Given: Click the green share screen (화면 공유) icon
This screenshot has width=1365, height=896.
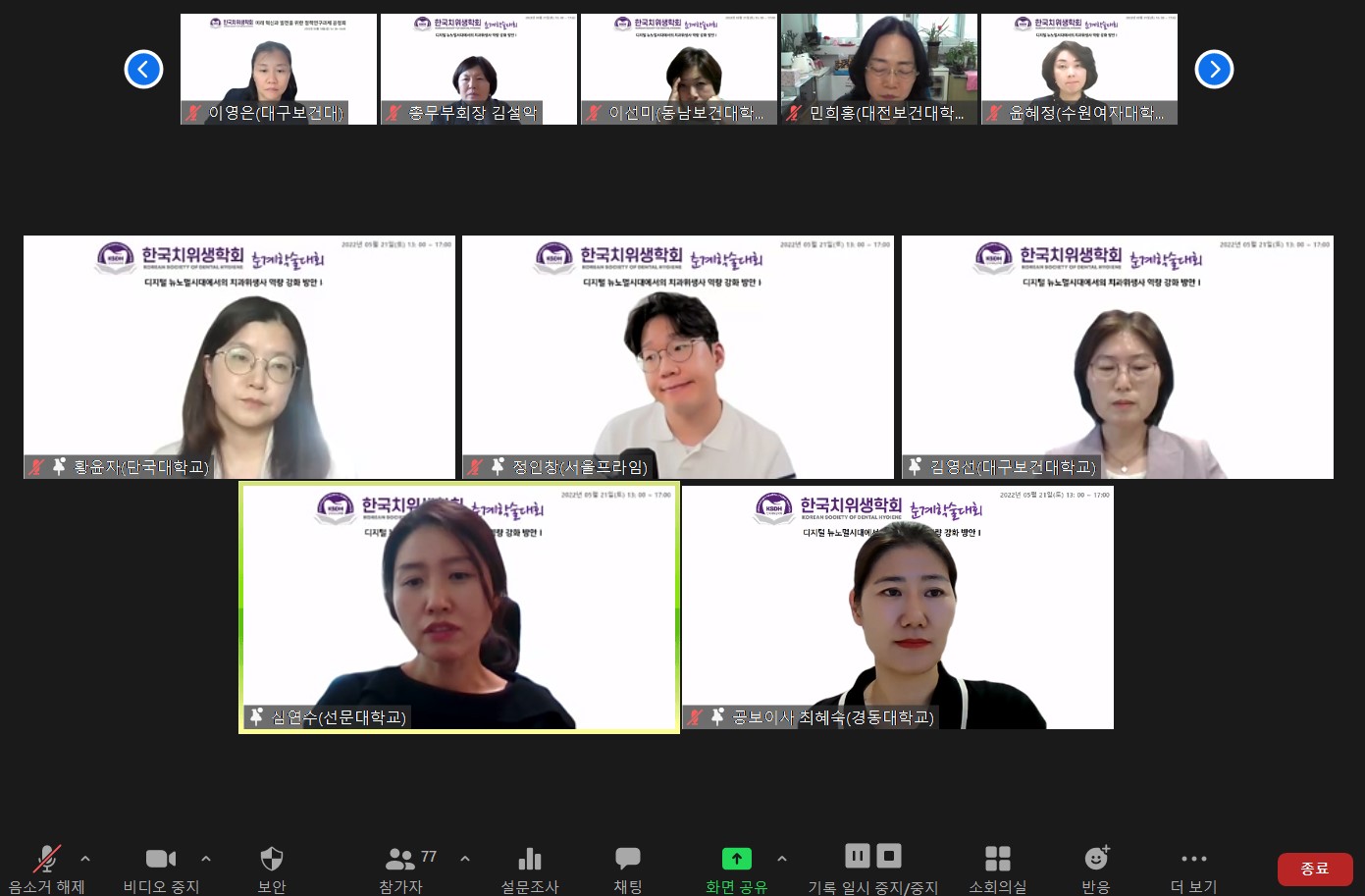Looking at the screenshot, I should 736,860.
